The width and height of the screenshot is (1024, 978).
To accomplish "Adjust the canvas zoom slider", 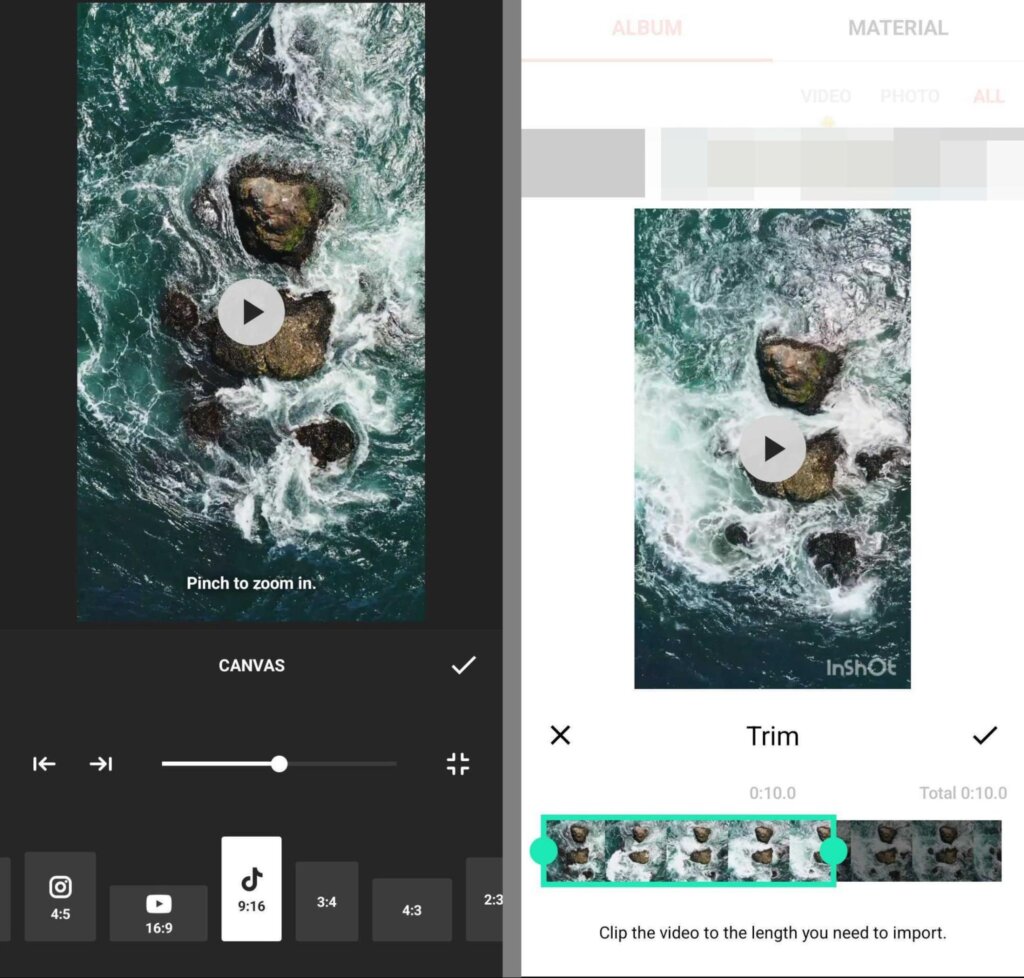I will 279,764.
